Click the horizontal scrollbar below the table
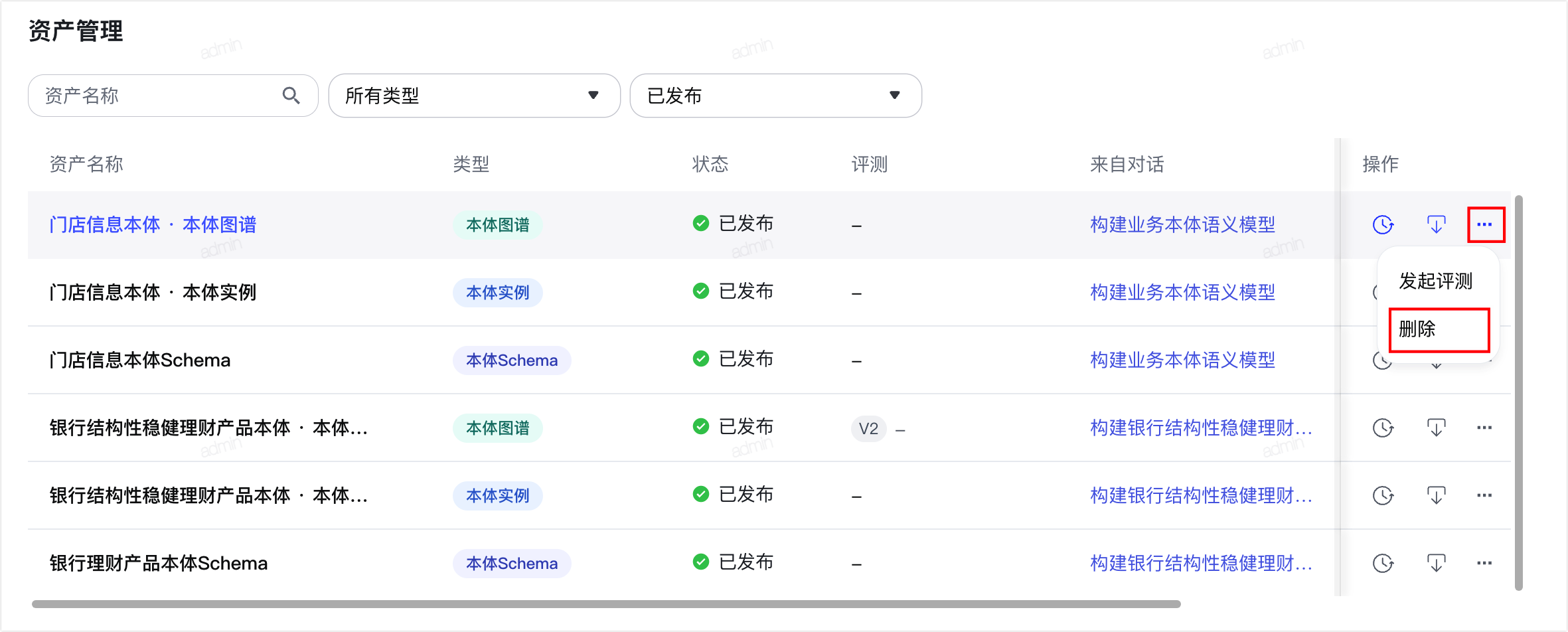1568x632 pixels. point(606,604)
